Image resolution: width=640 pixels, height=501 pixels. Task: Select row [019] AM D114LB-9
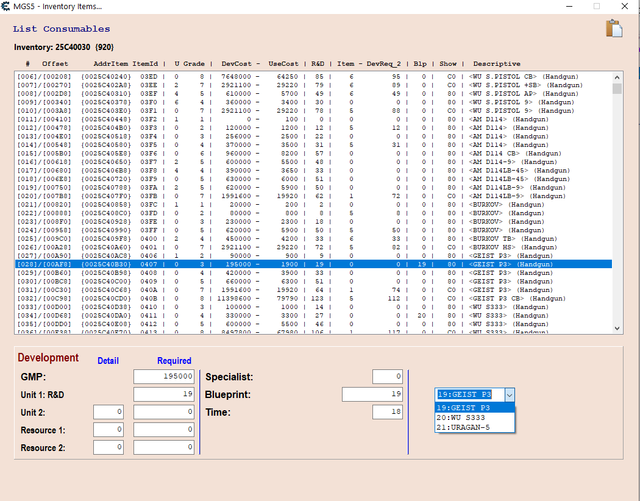pyautogui.click(x=313, y=188)
